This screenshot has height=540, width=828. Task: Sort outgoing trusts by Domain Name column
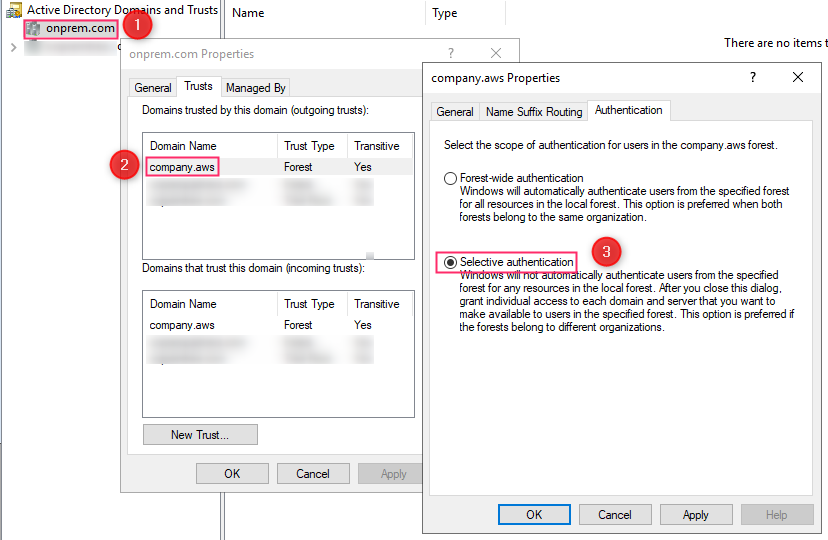coord(210,146)
